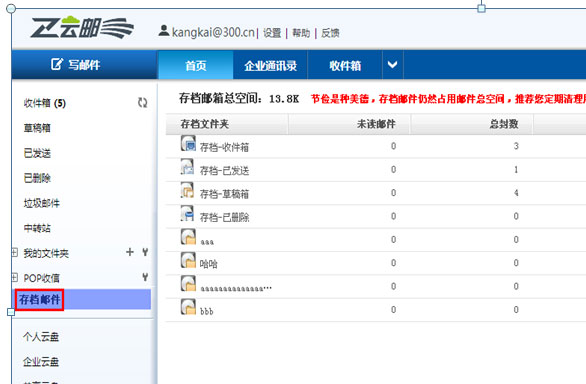Open the 中转站 item in sidebar

tap(37, 228)
